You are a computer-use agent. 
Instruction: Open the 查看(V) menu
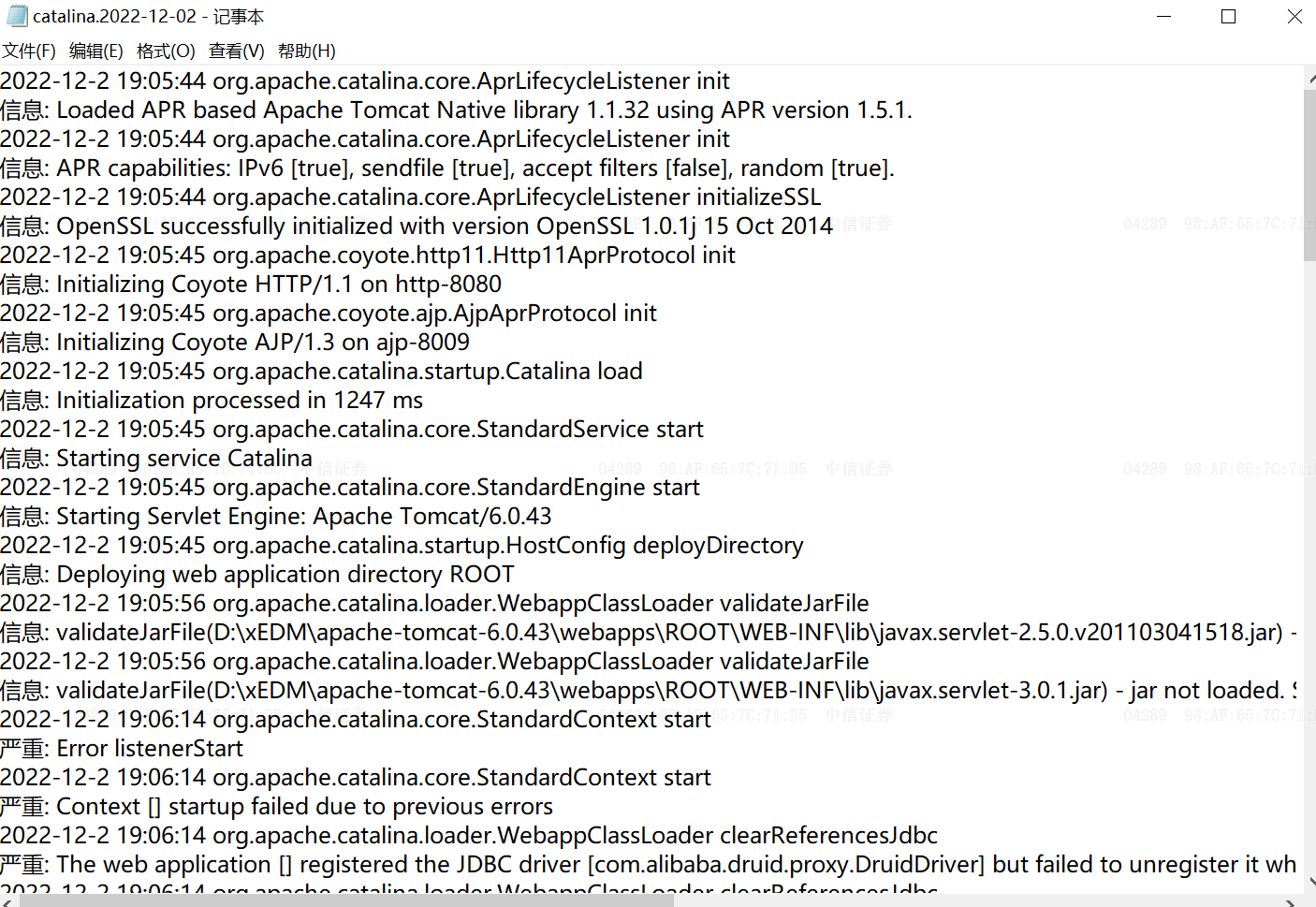pyautogui.click(x=236, y=51)
